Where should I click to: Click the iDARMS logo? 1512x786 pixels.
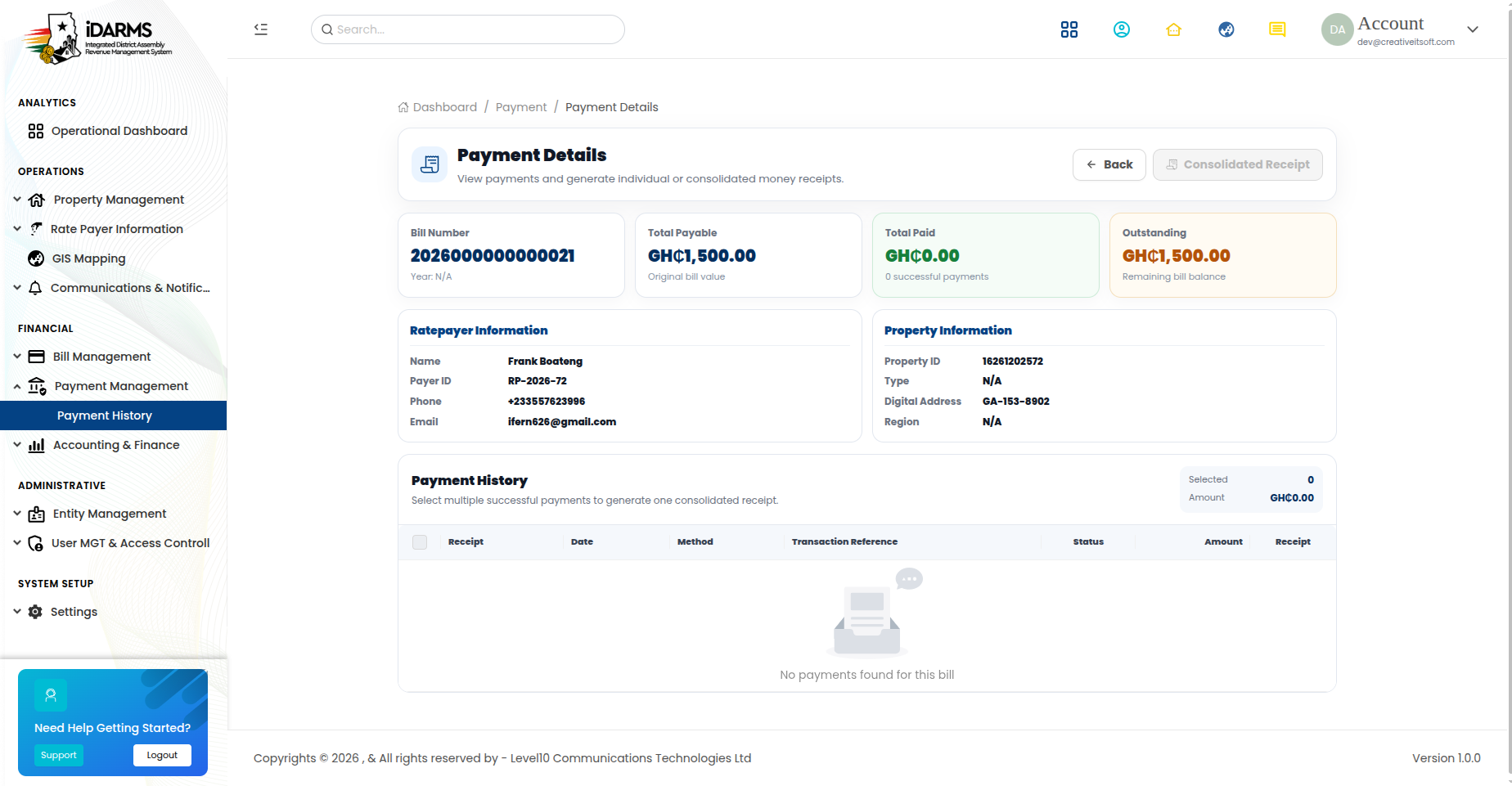point(97,38)
